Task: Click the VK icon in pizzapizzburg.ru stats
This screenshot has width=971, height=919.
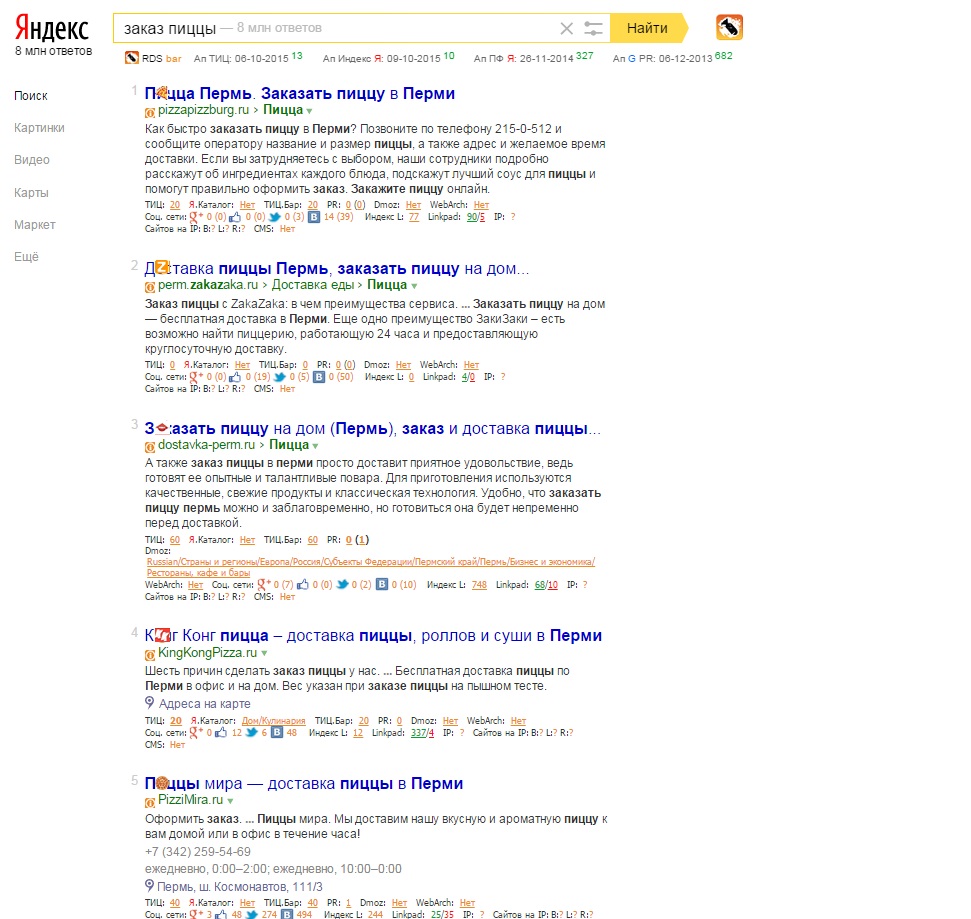Action: [x=314, y=217]
